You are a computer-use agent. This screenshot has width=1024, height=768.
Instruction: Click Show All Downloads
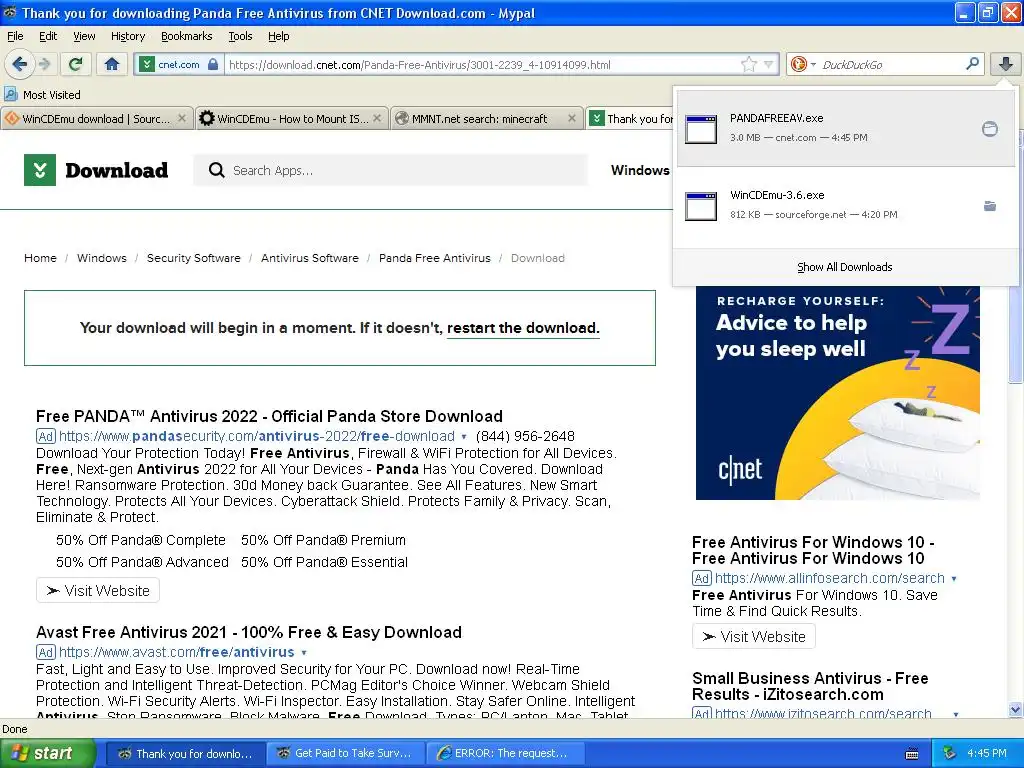(844, 267)
